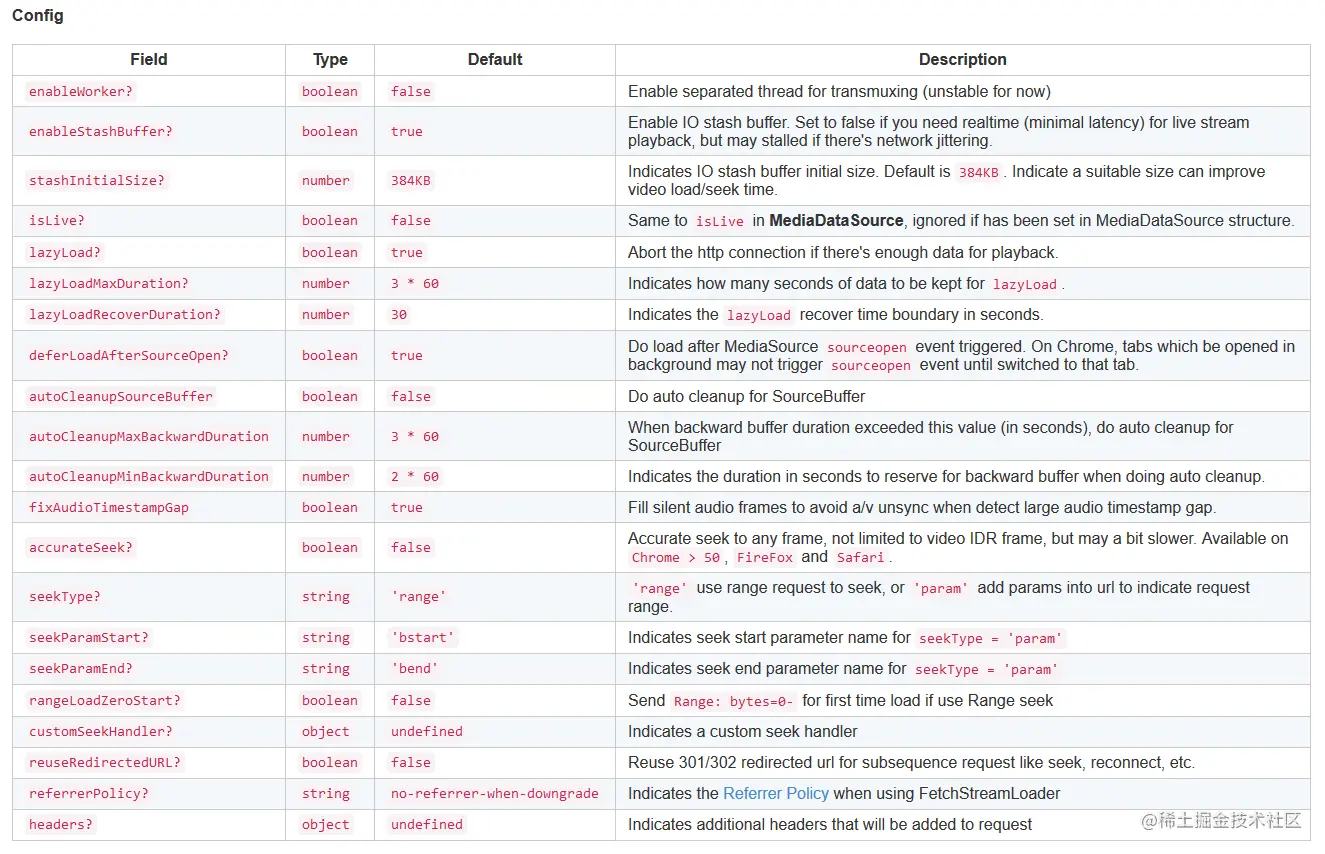This screenshot has width=1325, height=854.
Task: Click the Type column header
Action: [330, 60]
